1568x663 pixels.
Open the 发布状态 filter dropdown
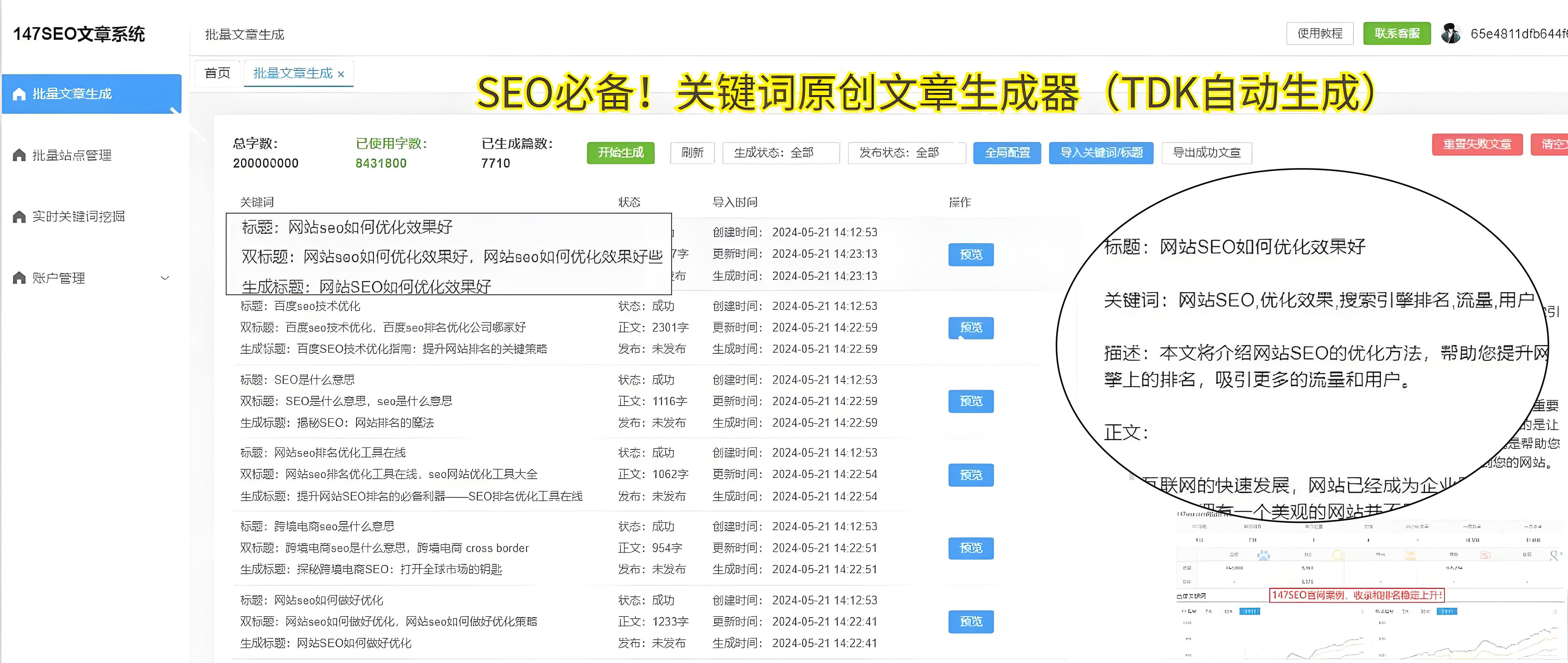coord(906,153)
